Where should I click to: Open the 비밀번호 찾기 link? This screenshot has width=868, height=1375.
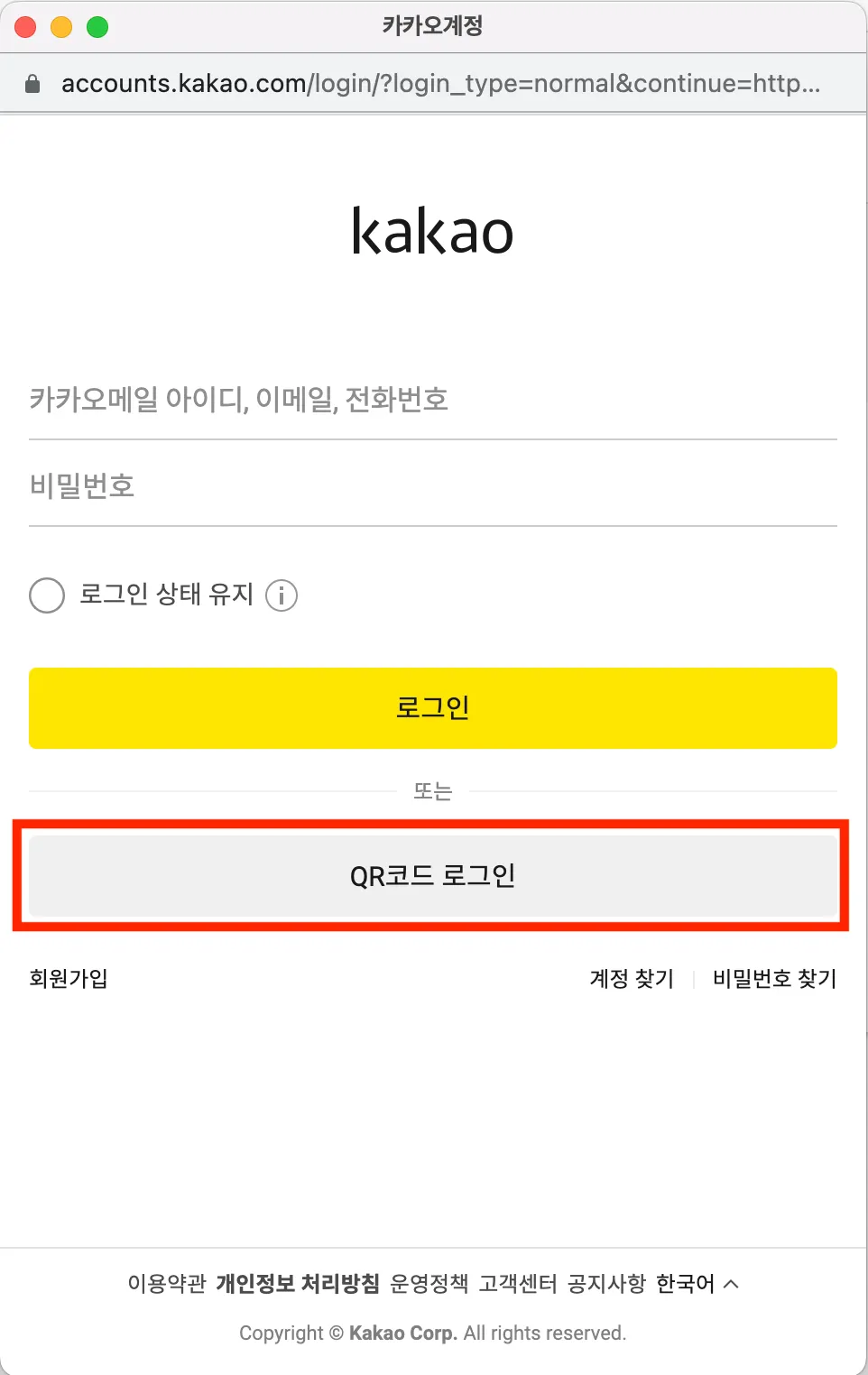pyautogui.click(x=774, y=978)
